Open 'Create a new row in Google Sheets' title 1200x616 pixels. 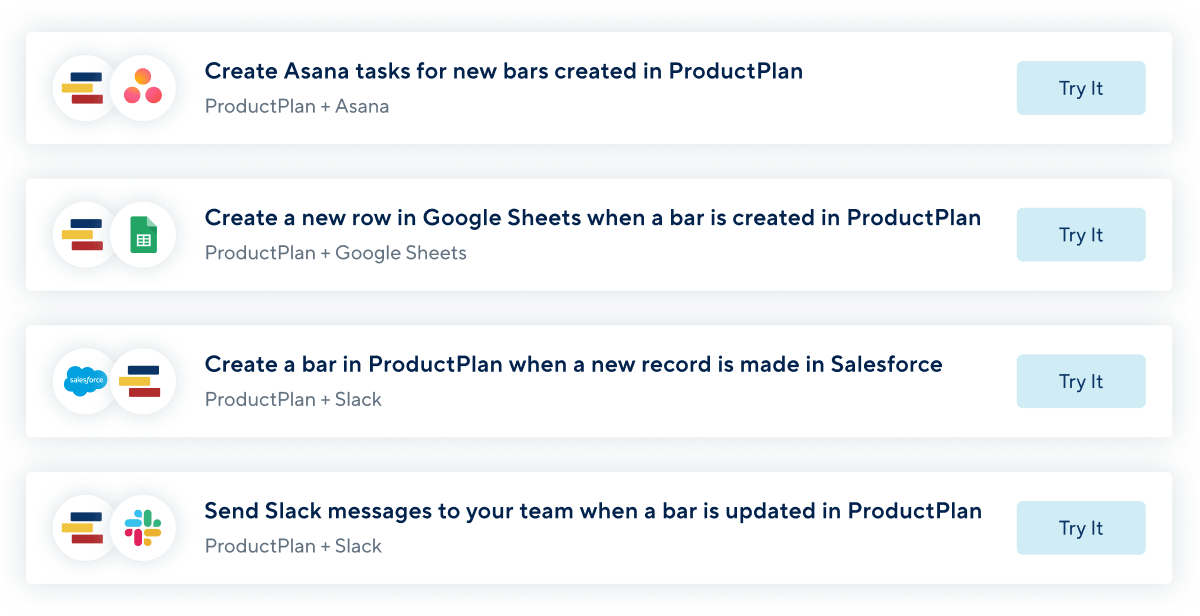(x=593, y=218)
